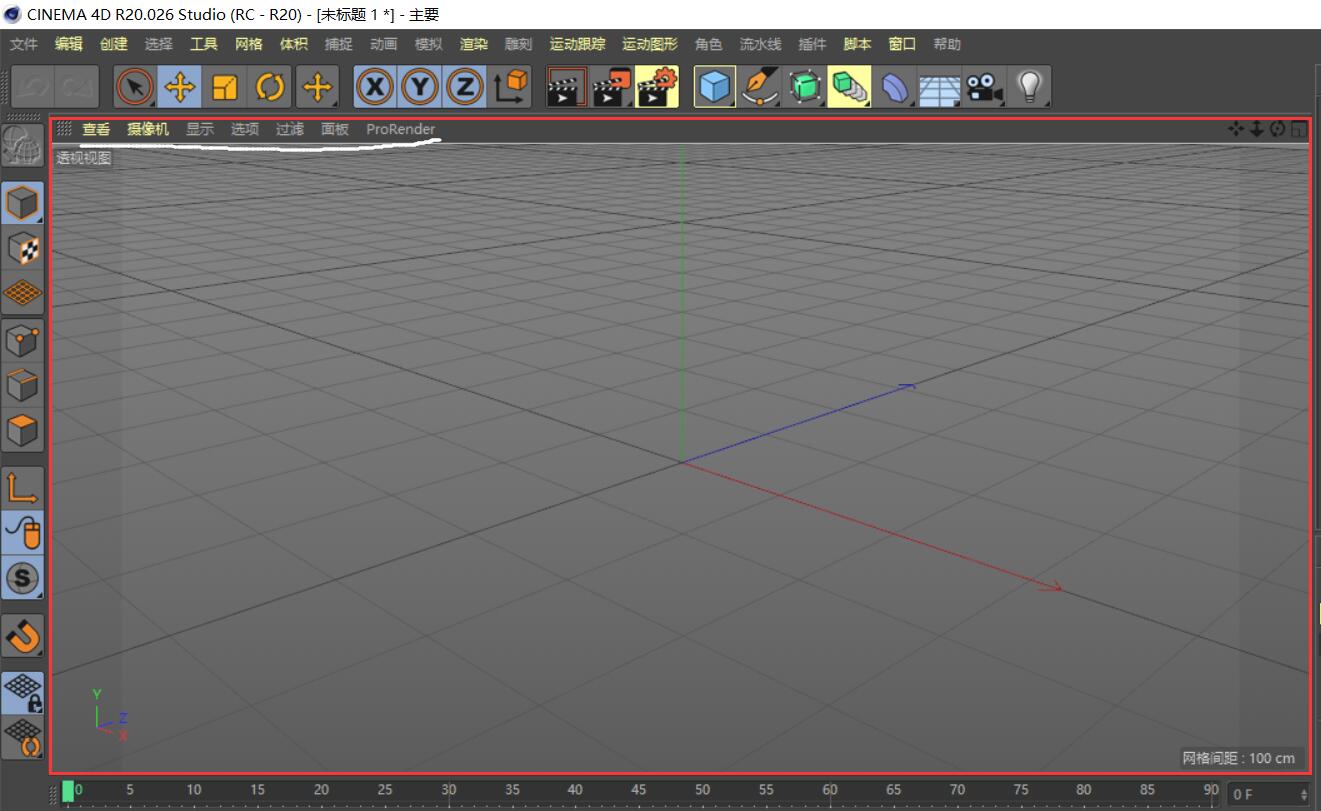
Task: Click the 透视视图 viewport label
Action: (x=84, y=157)
